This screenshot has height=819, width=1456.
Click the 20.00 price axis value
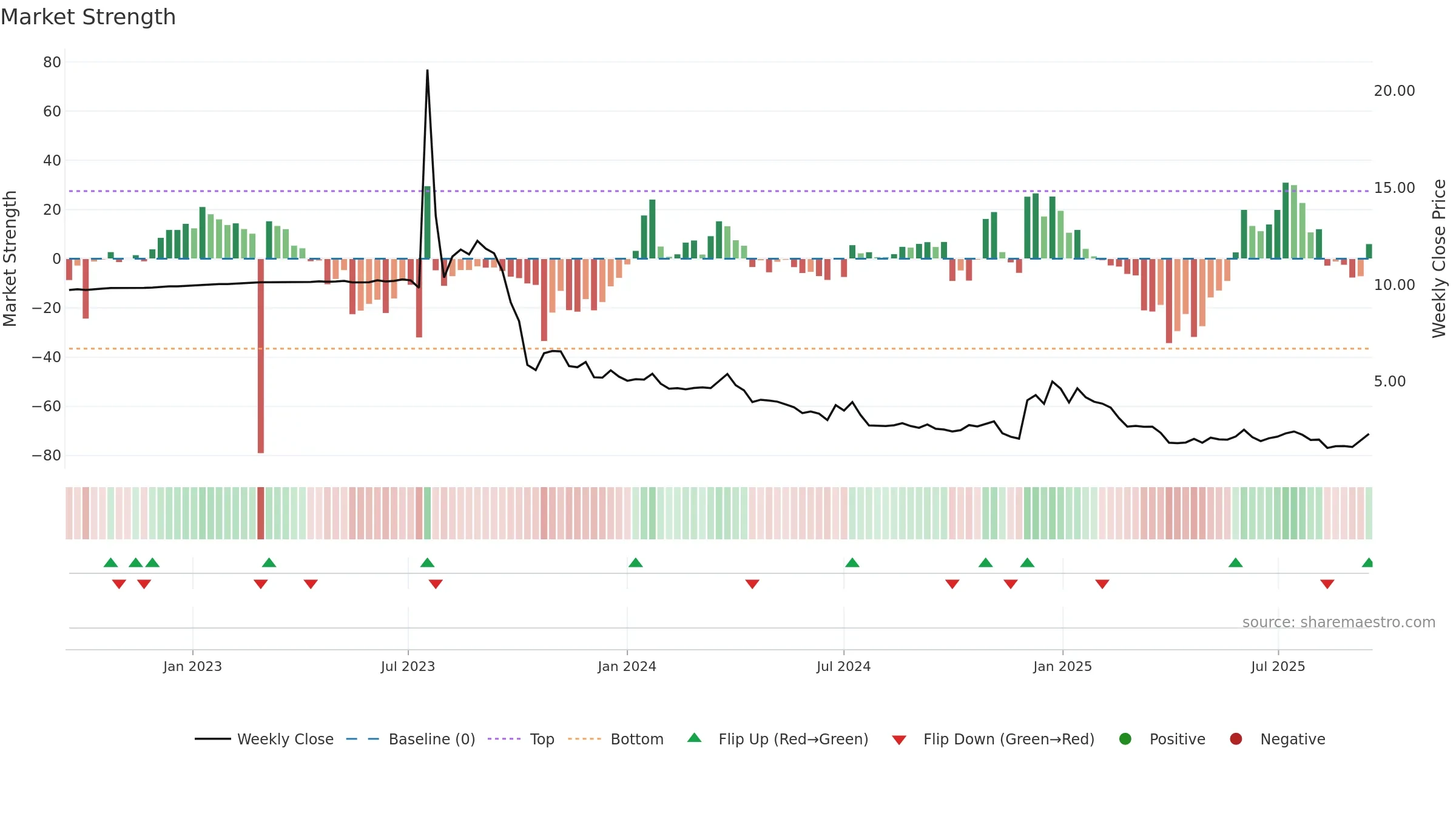[x=1394, y=91]
